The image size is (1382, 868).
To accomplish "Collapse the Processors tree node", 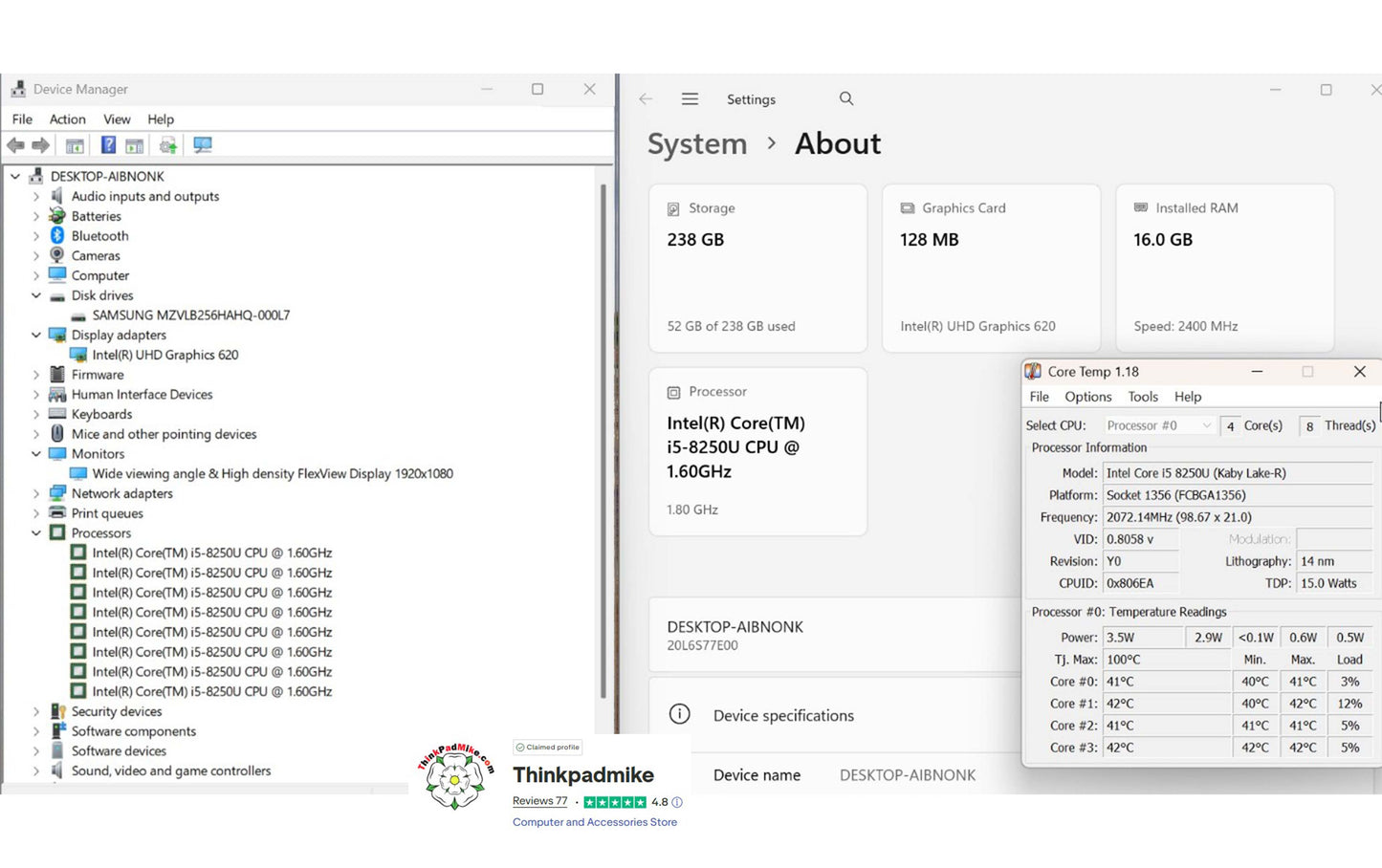I will 36,533.
